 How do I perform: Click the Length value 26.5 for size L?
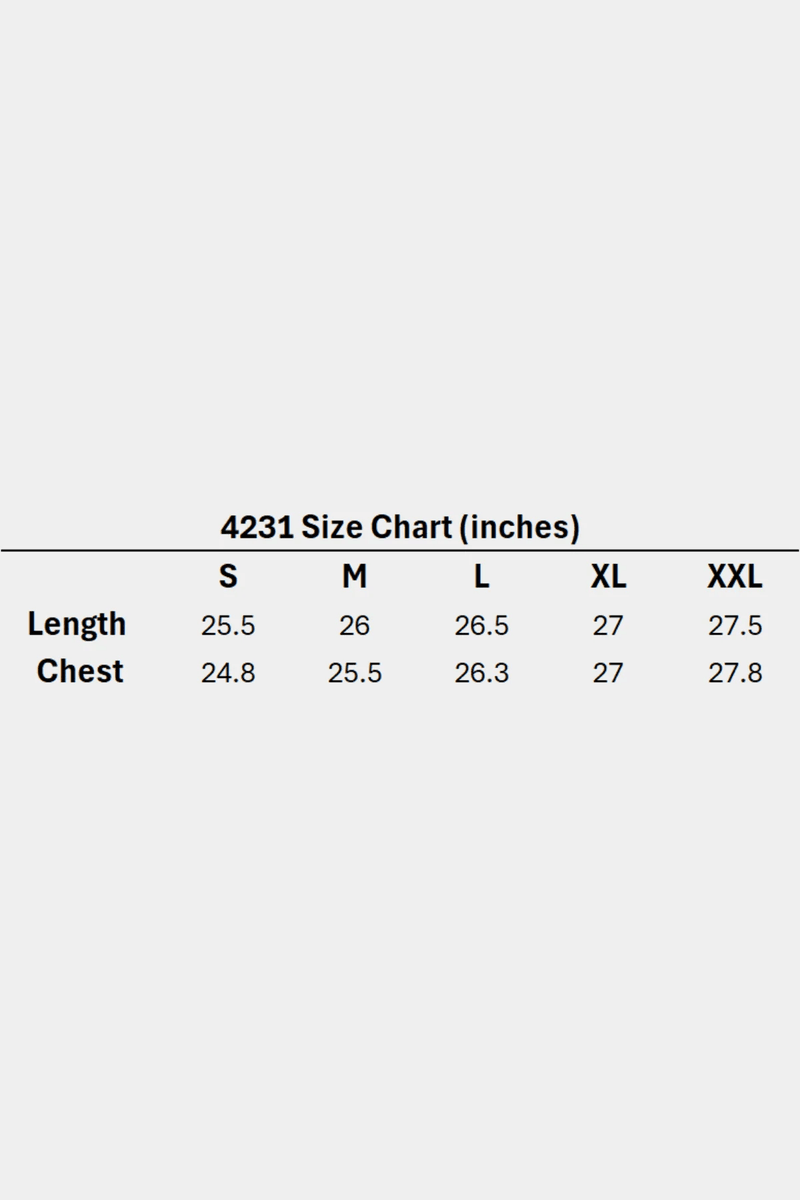pyautogui.click(x=481, y=626)
